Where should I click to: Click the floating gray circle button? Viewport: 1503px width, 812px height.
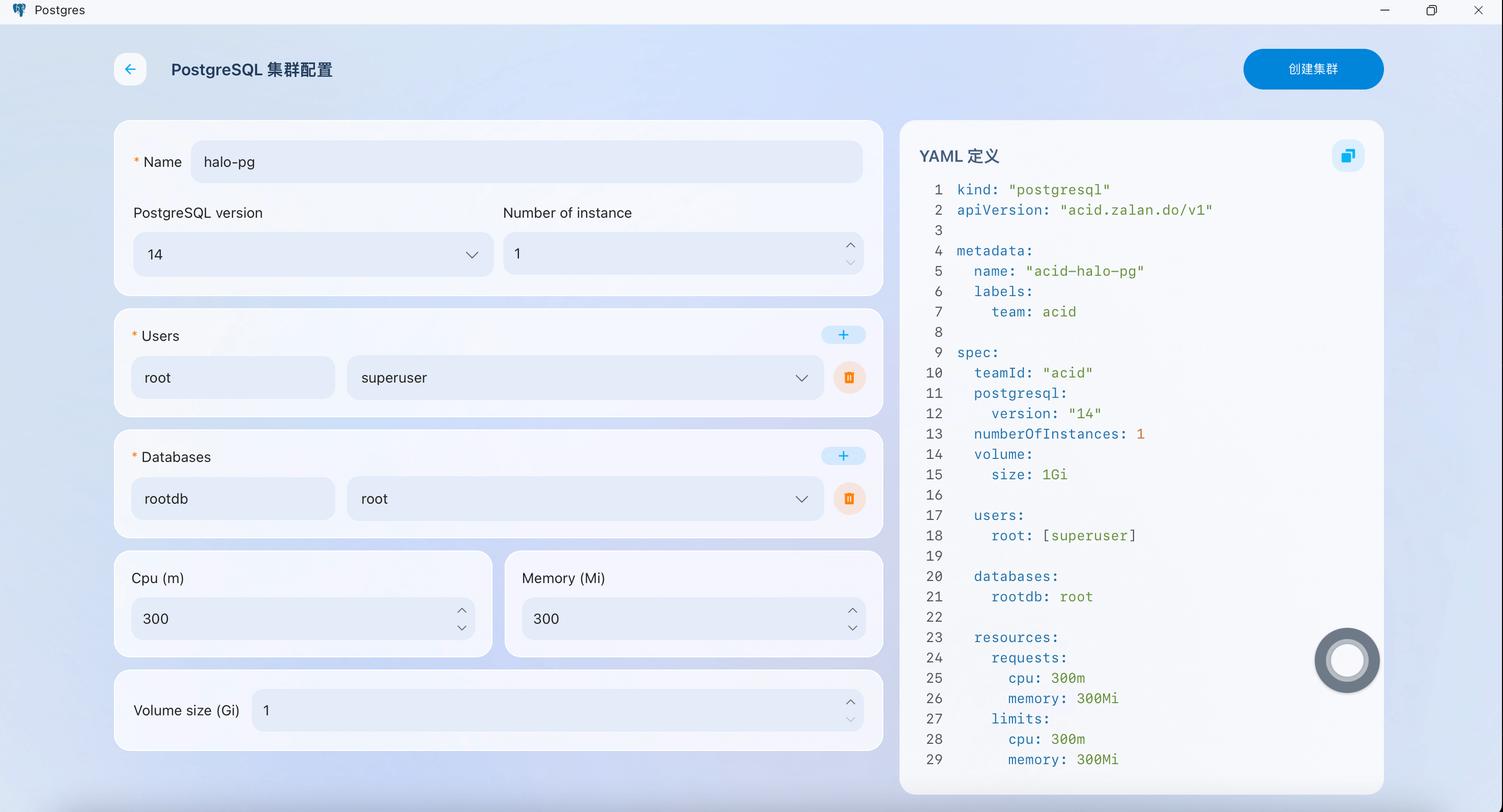pyautogui.click(x=1347, y=660)
